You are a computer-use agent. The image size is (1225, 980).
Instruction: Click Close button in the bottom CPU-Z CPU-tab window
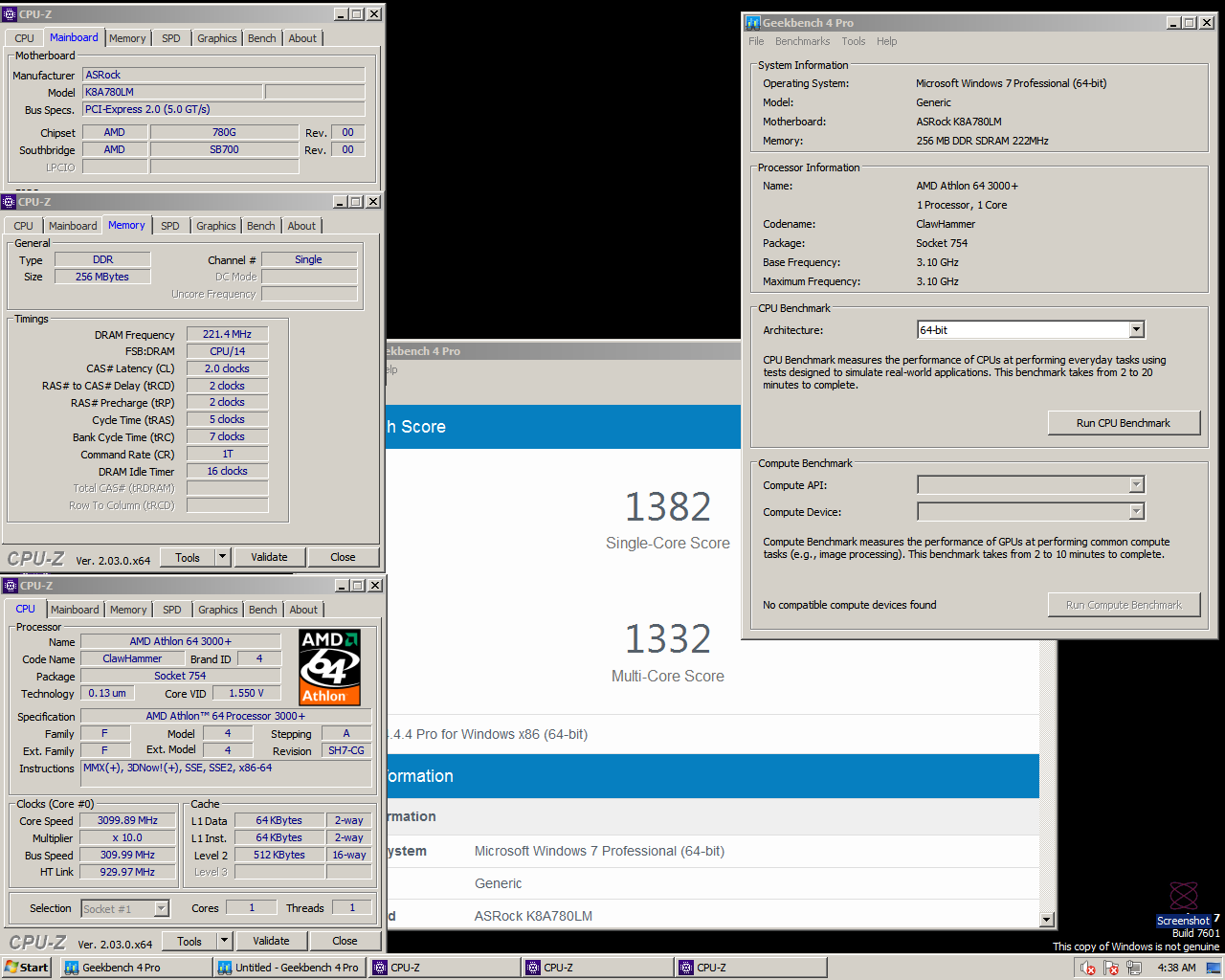[x=345, y=941]
